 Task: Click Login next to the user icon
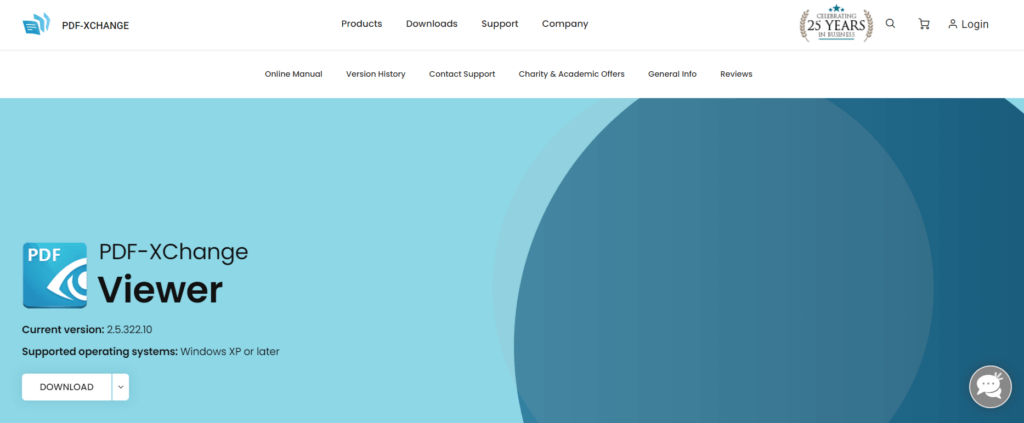coord(968,24)
